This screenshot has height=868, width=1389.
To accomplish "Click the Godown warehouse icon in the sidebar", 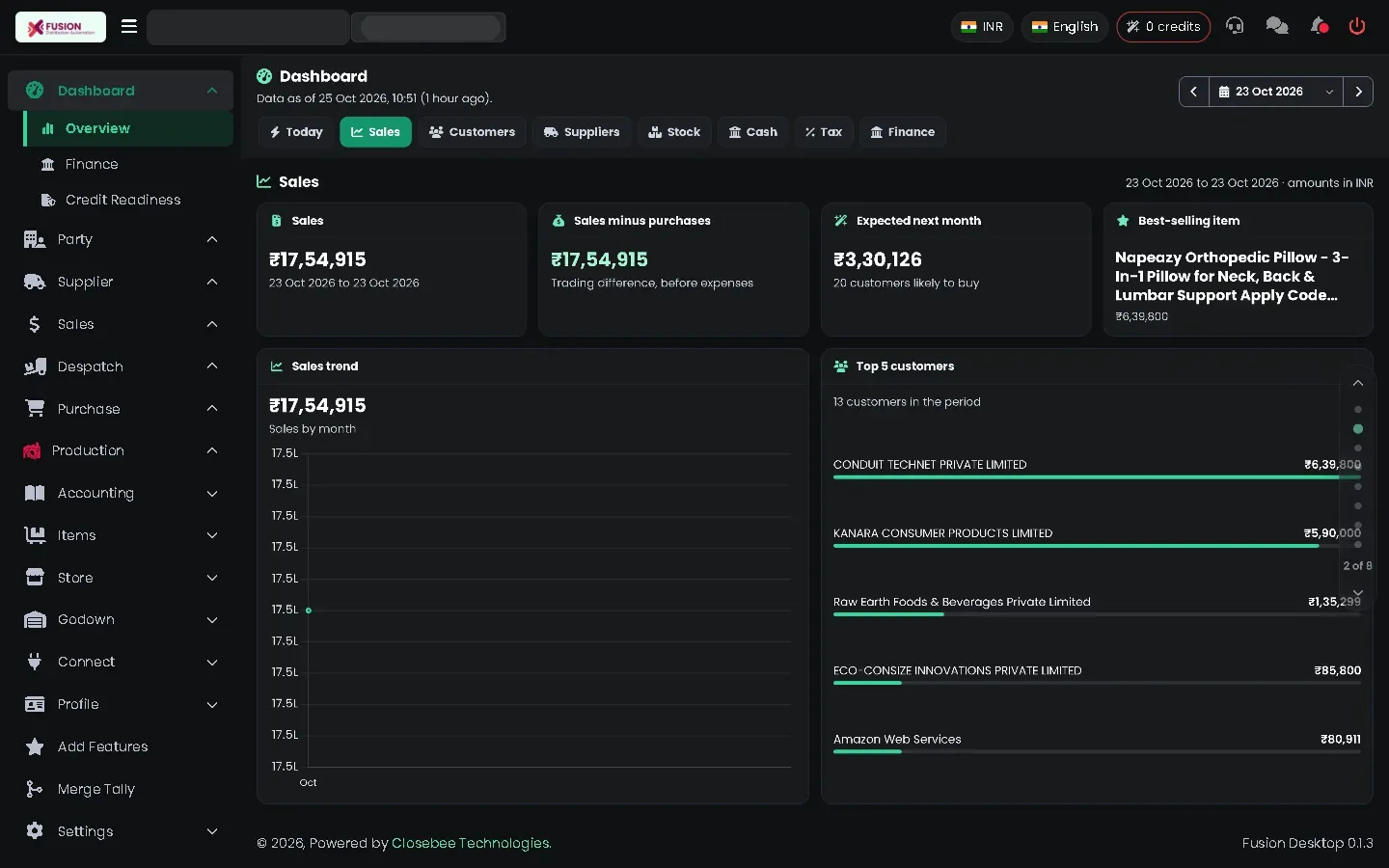I will (35, 619).
